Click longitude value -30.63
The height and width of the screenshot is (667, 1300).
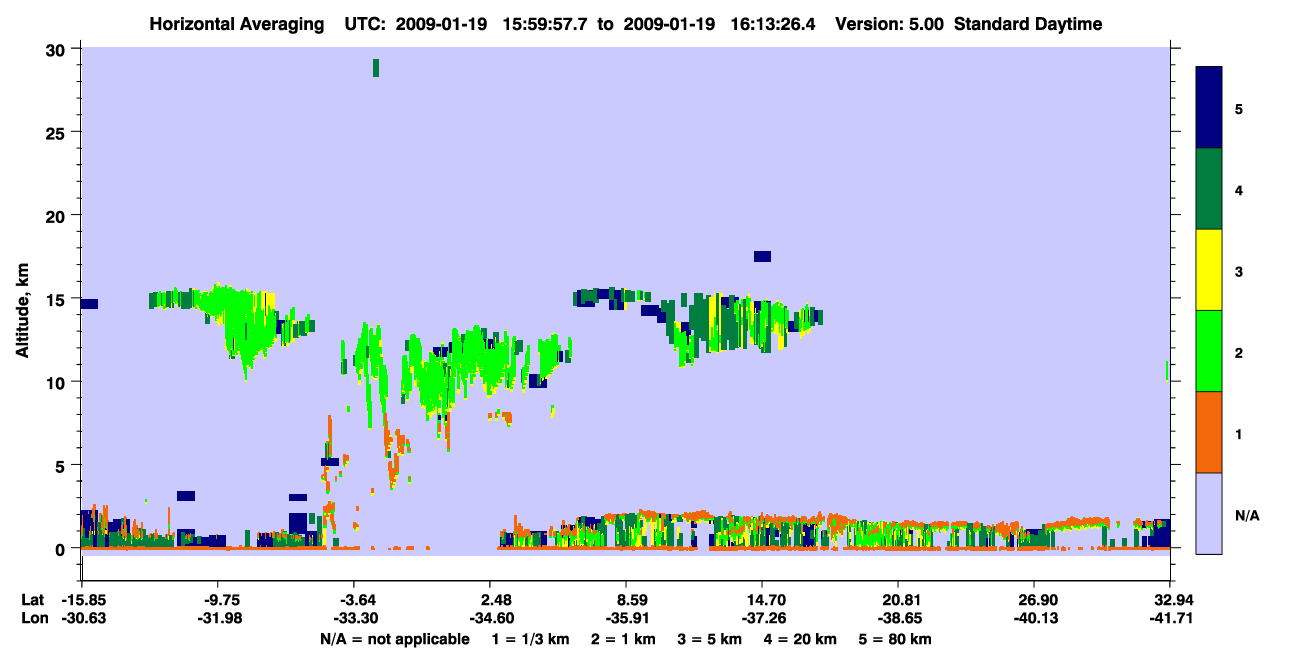click(82, 618)
